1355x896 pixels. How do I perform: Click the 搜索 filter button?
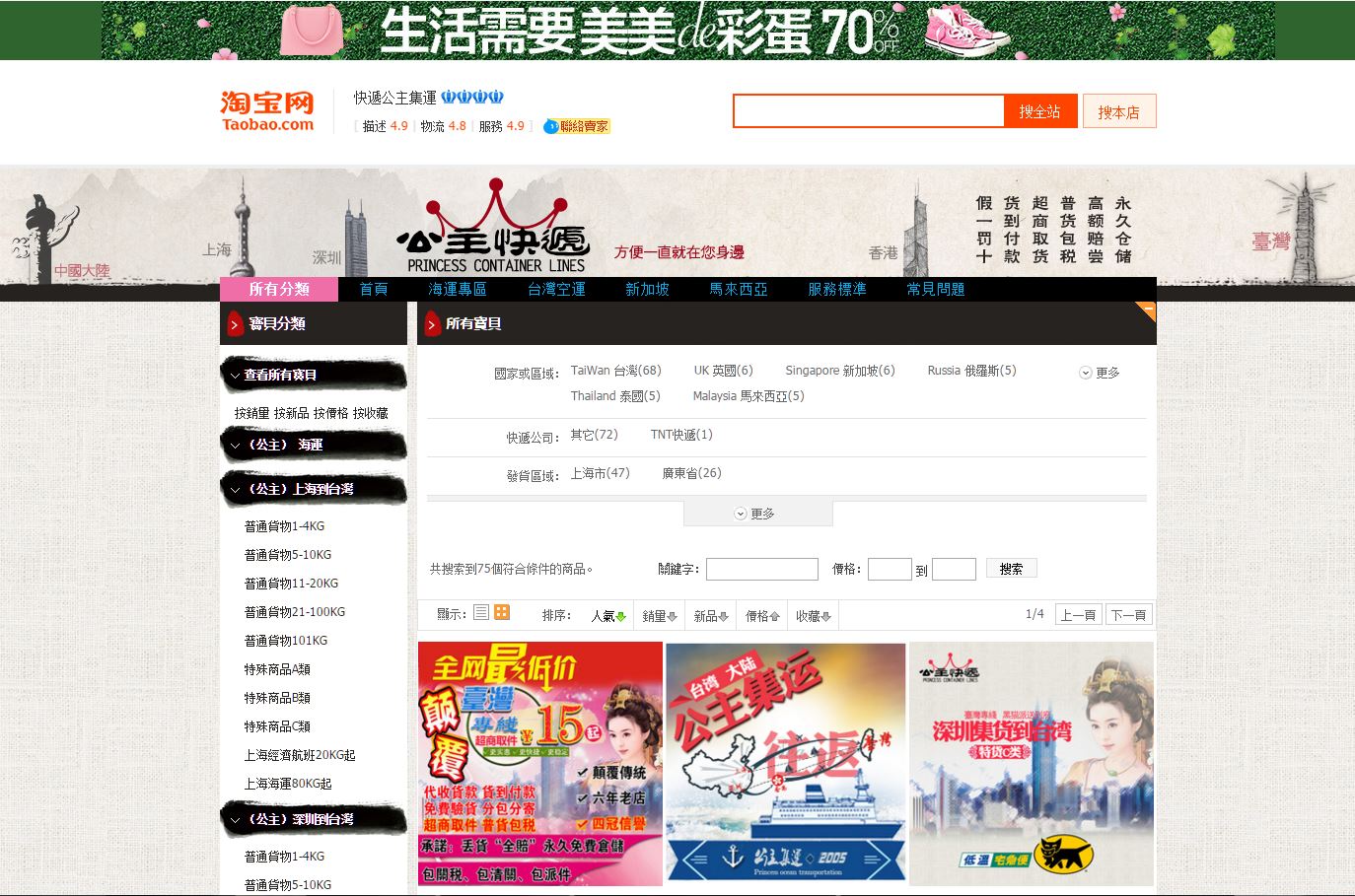1011,569
